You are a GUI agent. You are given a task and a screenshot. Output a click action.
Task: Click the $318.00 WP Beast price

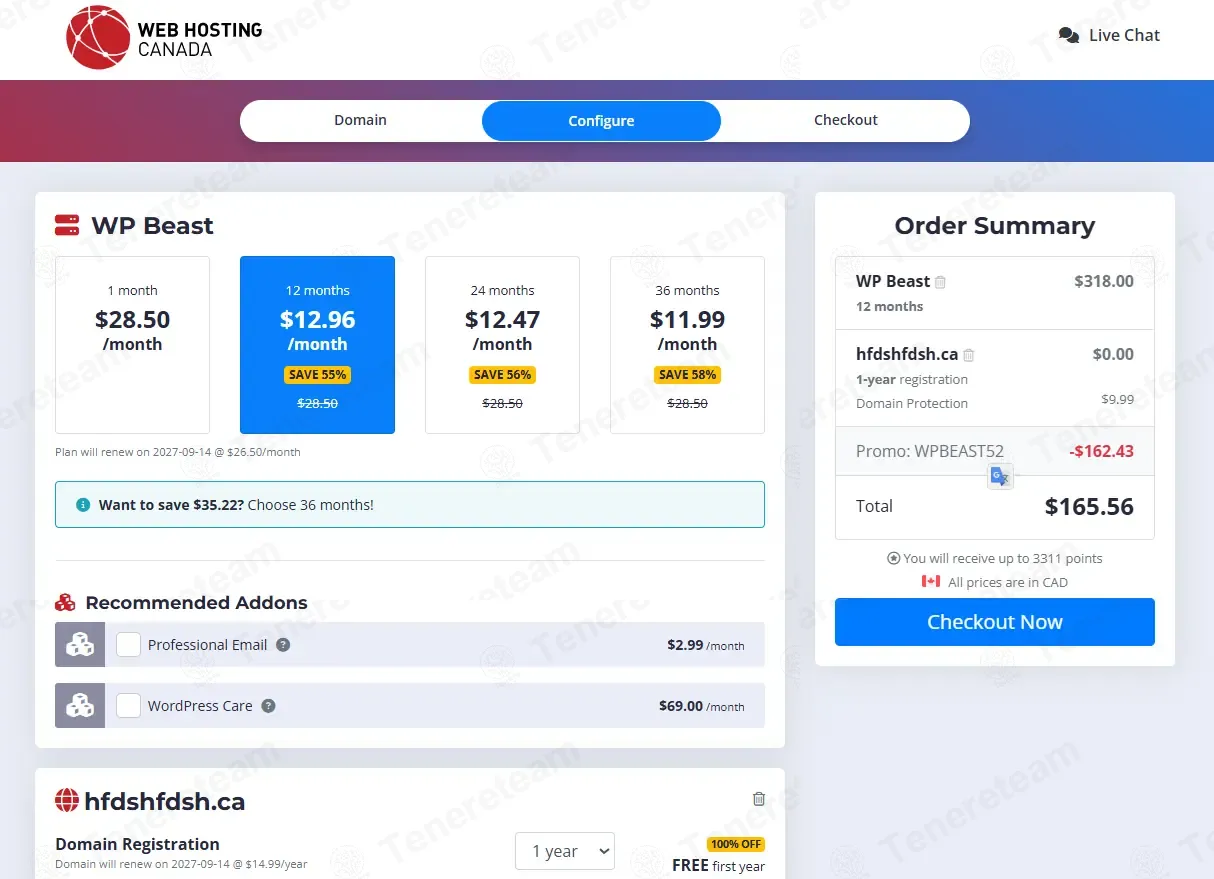1104,281
